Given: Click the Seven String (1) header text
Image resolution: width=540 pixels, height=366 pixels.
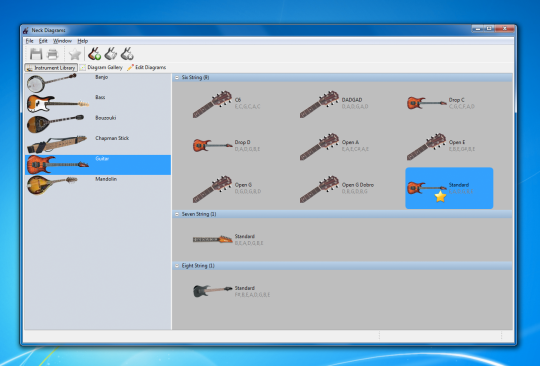Looking at the screenshot, I should coord(199,214).
